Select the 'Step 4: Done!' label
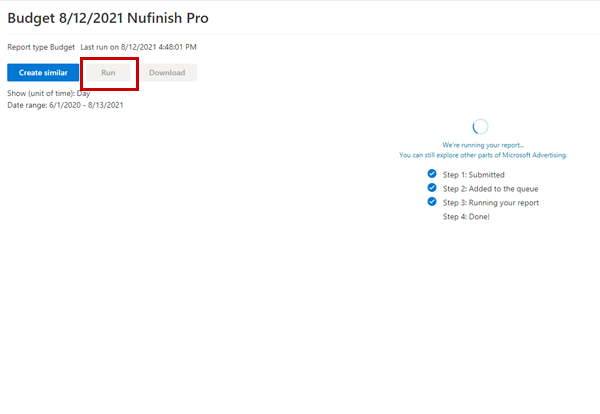 (466, 217)
